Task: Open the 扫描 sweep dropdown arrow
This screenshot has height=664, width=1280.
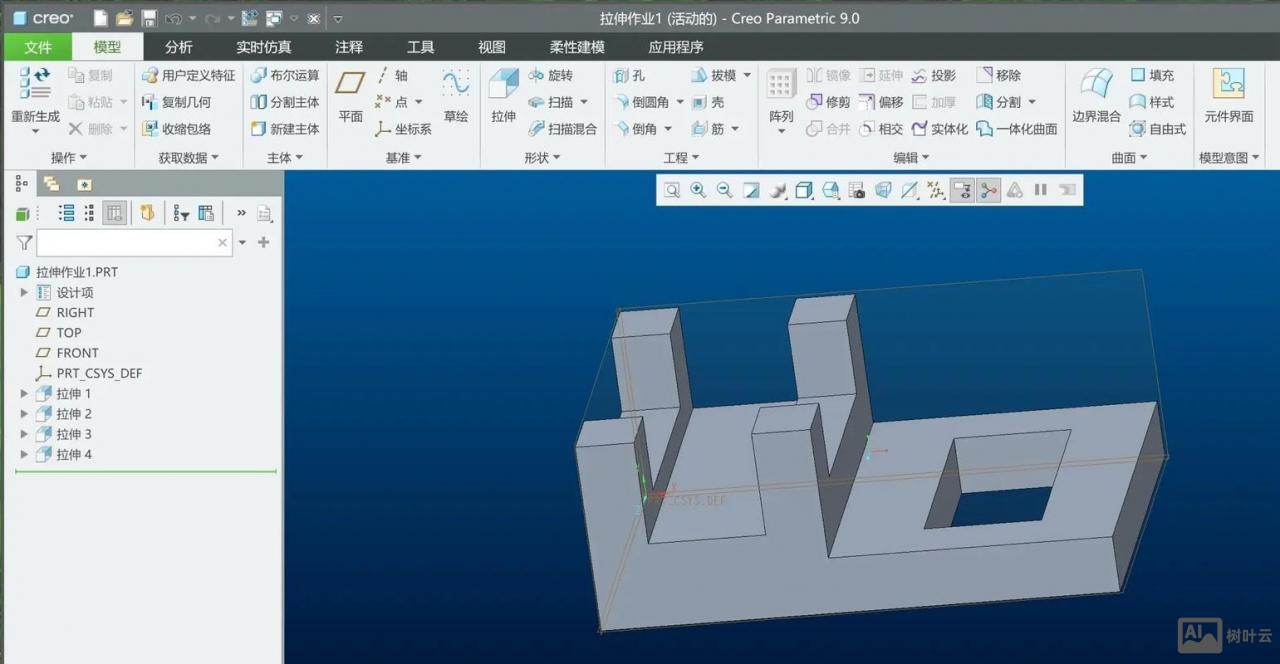Action: (x=584, y=102)
